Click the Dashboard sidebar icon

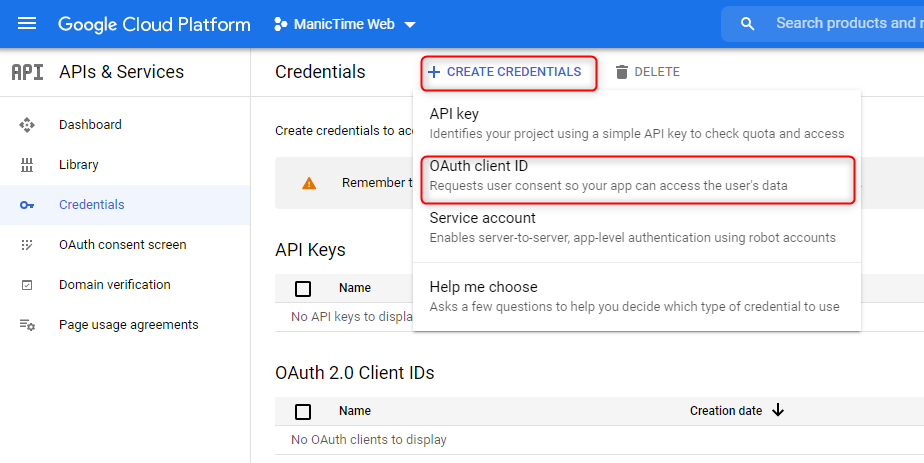(28, 125)
